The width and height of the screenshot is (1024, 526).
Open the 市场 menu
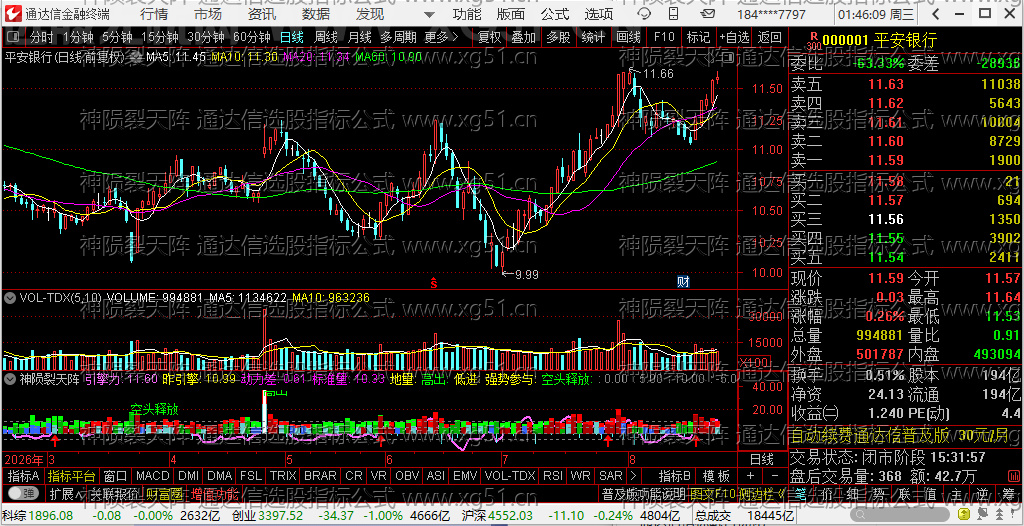coord(208,14)
